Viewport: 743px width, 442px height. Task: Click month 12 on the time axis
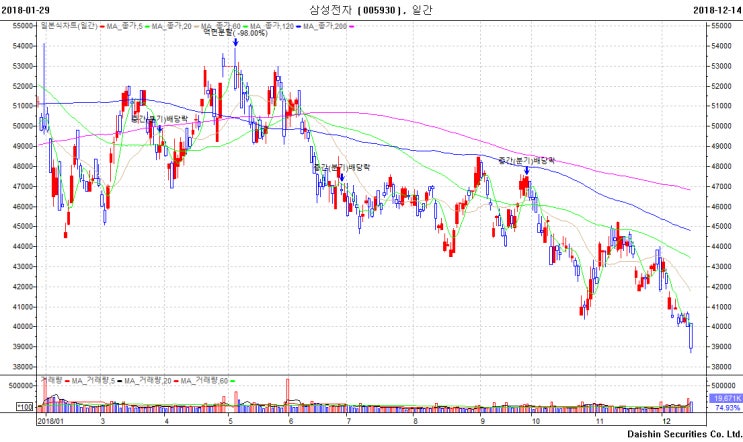[666, 421]
